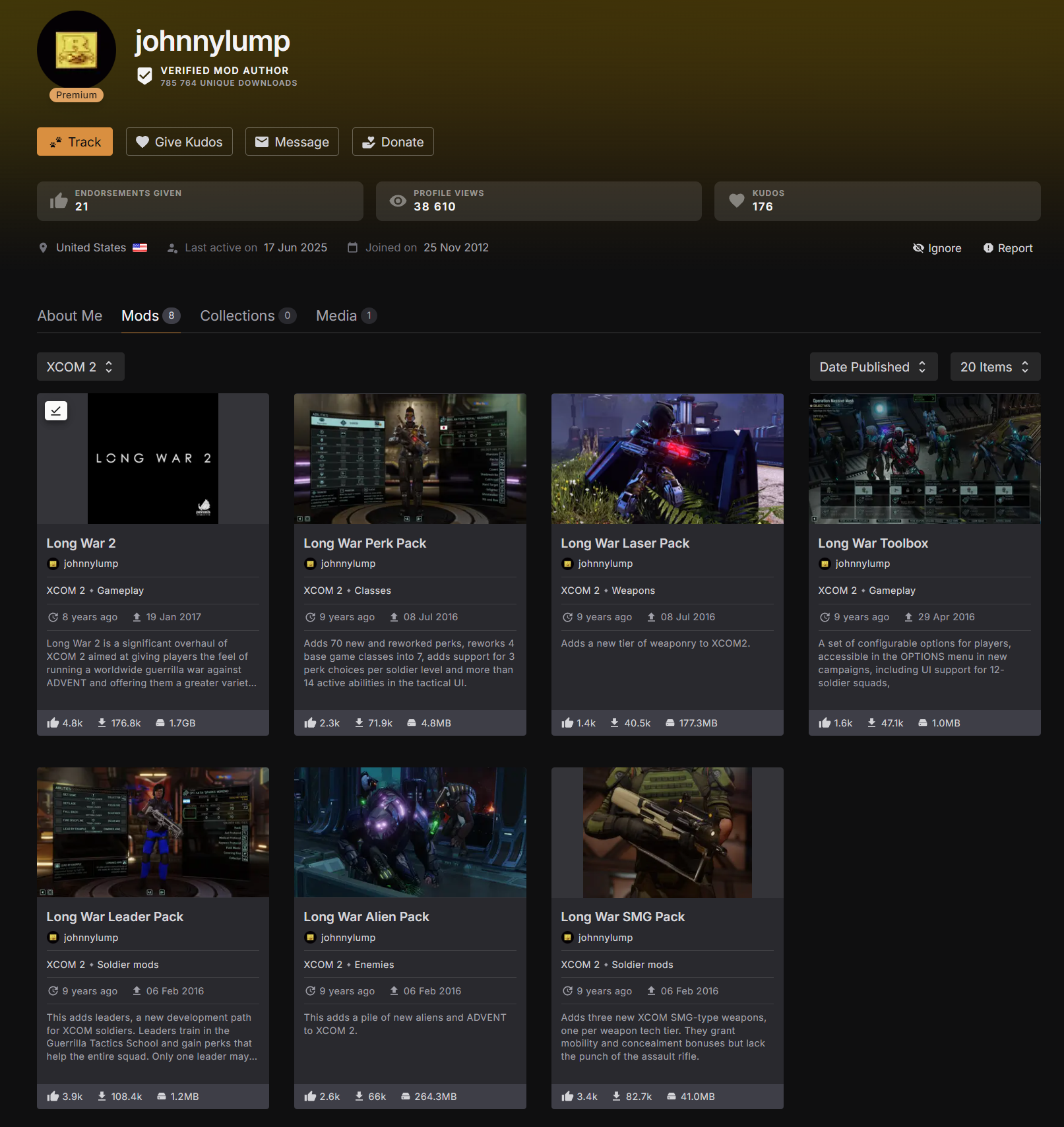
Task: Click the Soldier mods category on Long War SMG Pack
Action: [x=642, y=965]
